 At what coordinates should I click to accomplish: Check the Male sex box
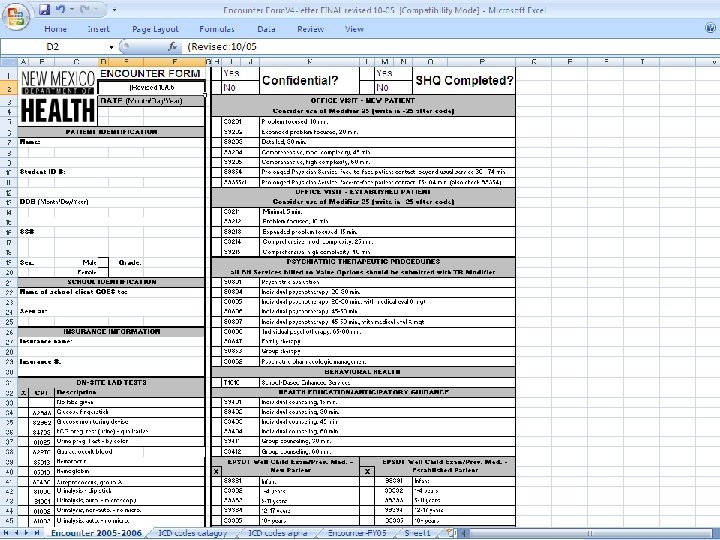103,263
